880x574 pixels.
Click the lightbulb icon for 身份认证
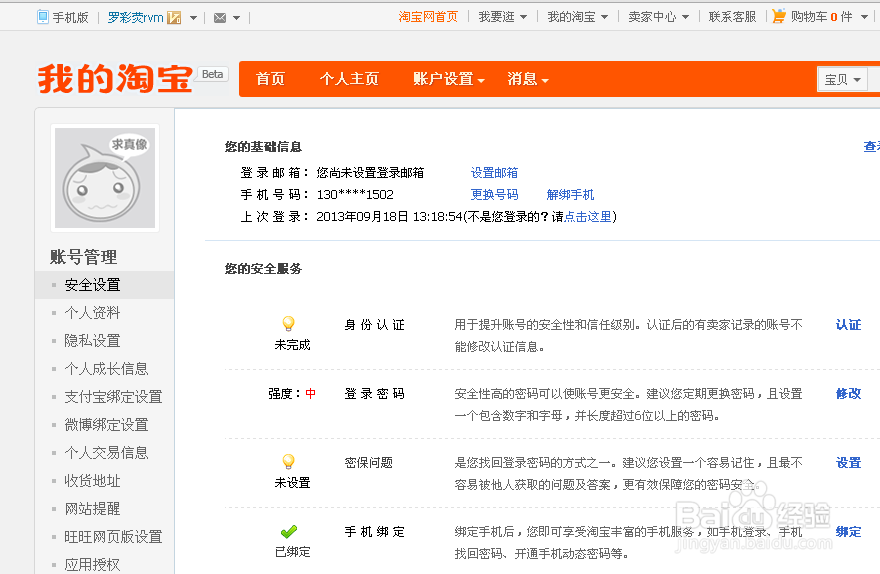pos(288,324)
